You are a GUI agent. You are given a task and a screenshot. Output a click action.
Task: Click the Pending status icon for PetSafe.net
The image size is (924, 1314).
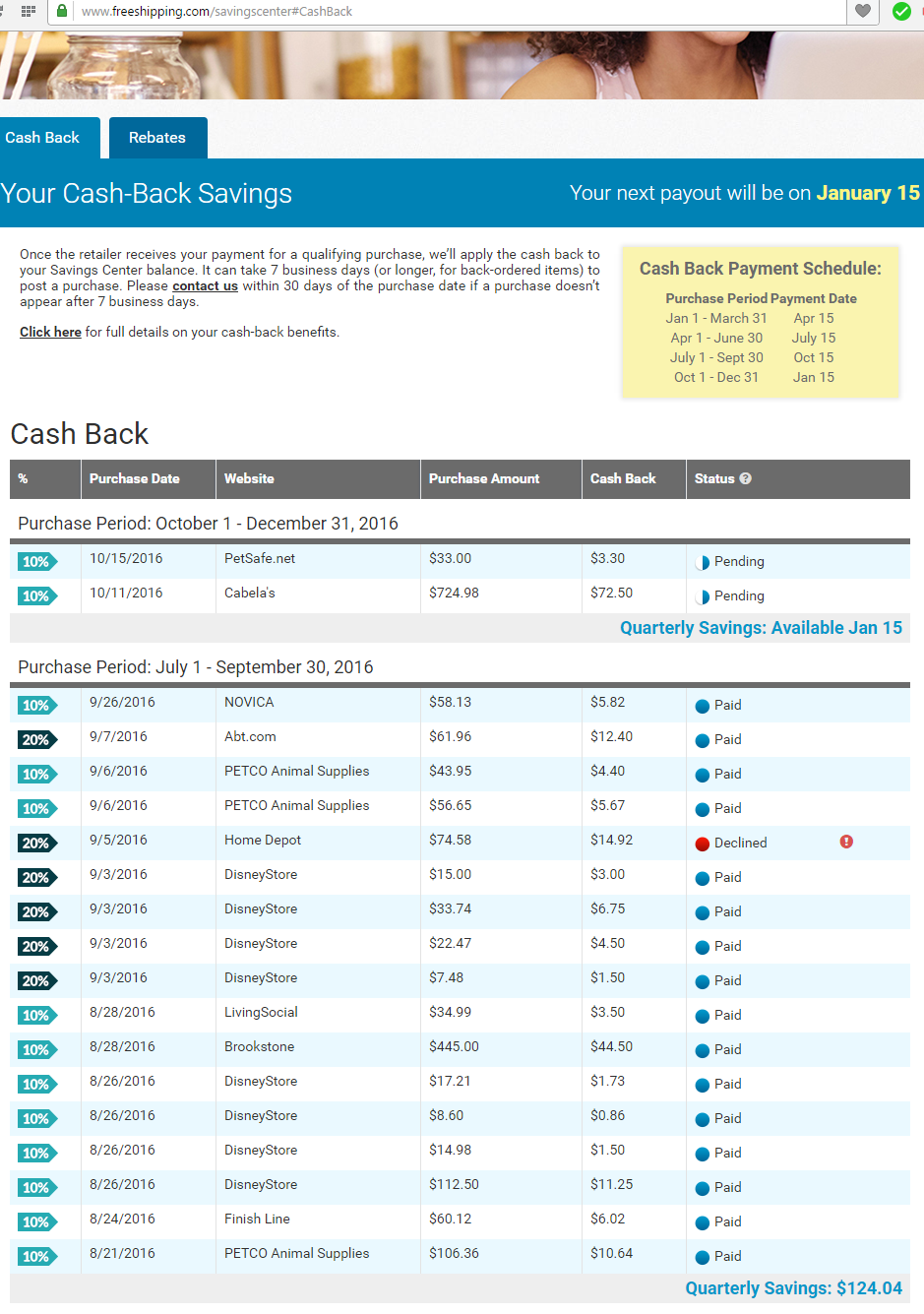tap(703, 562)
